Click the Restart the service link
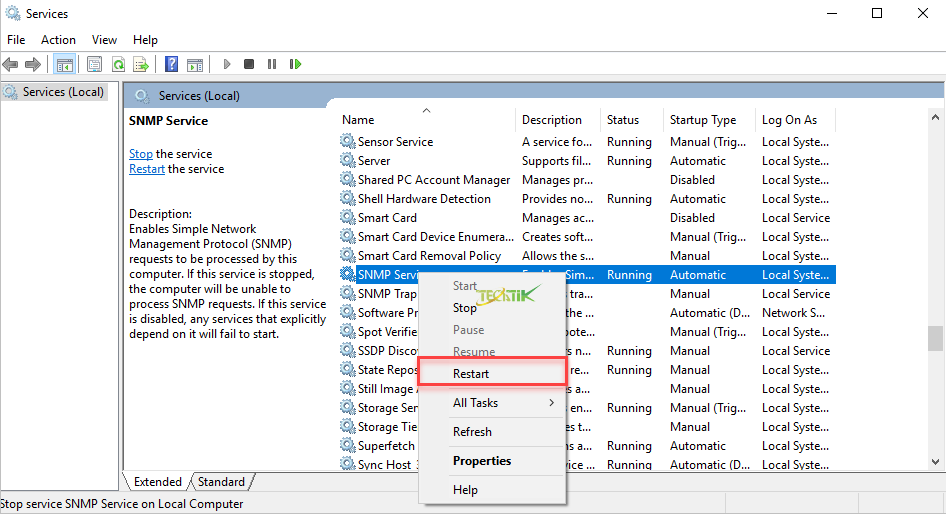Screen dimensions: 946x514 coord(146,169)
